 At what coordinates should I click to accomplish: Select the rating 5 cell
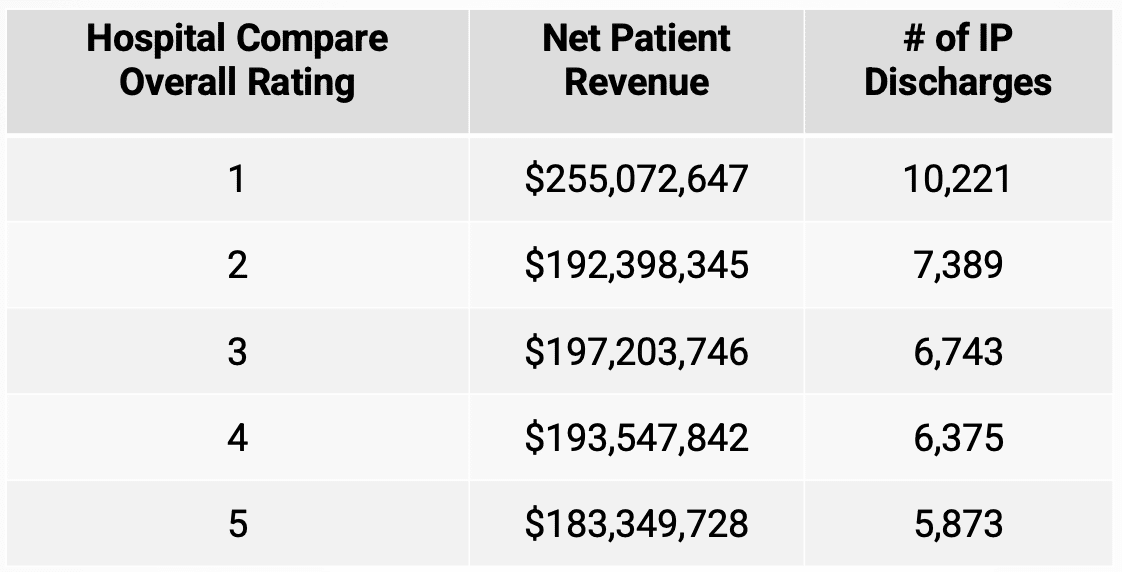(237, 524)
